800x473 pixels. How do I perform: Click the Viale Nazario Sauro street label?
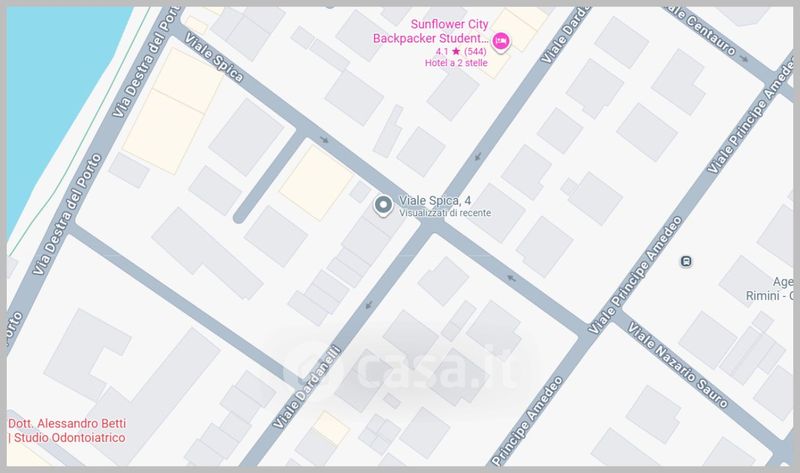point(677,364)
